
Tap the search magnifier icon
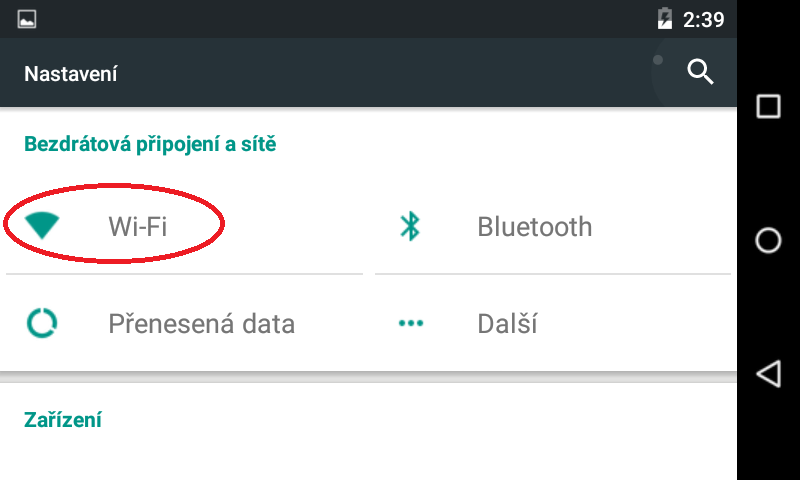700,71
